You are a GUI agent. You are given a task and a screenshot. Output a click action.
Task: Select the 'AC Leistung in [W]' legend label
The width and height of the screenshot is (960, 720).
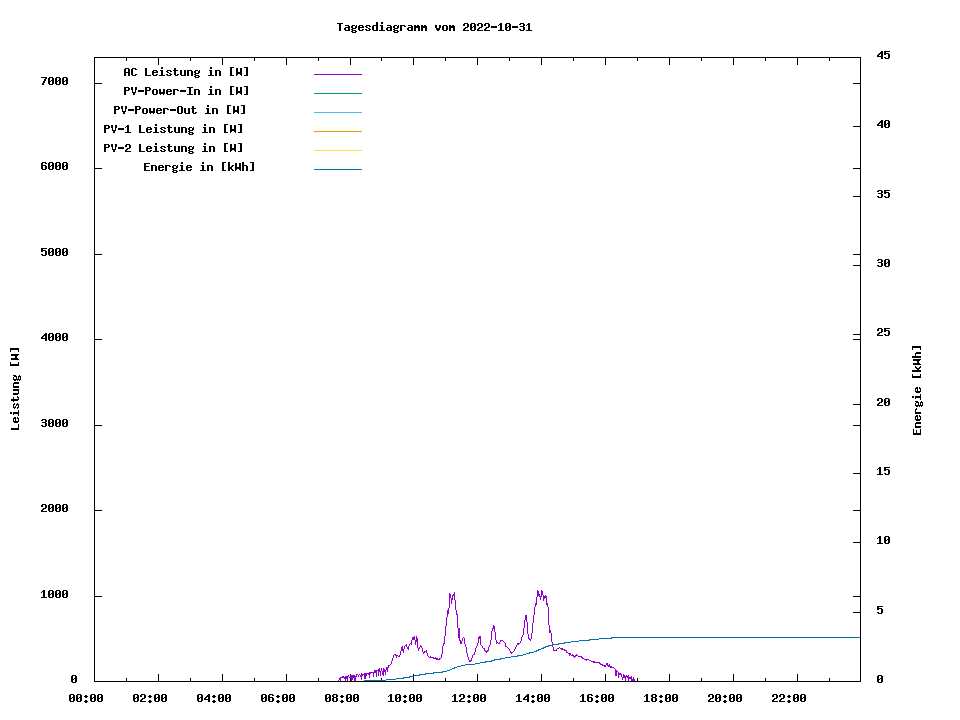pos(186,72)
